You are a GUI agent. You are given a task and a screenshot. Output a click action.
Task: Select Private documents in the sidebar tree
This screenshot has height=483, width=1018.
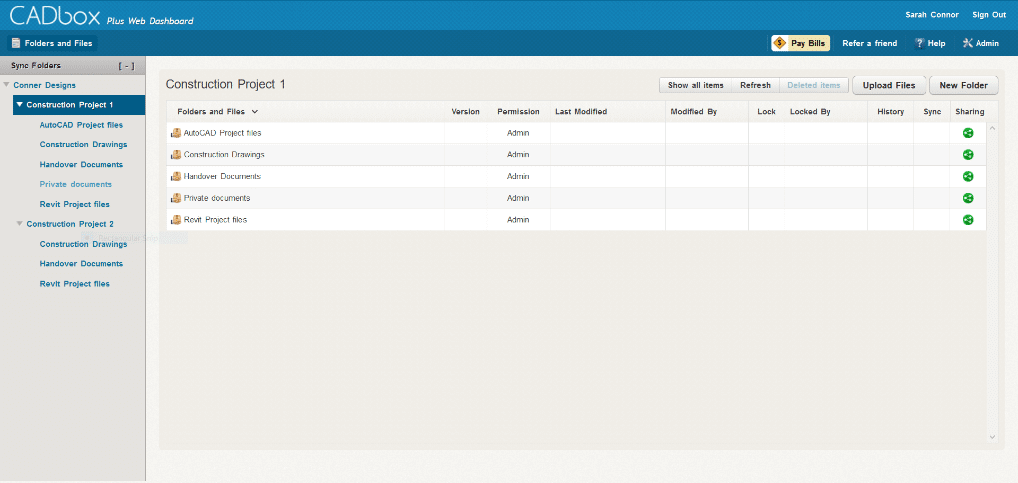click(75, 184)
